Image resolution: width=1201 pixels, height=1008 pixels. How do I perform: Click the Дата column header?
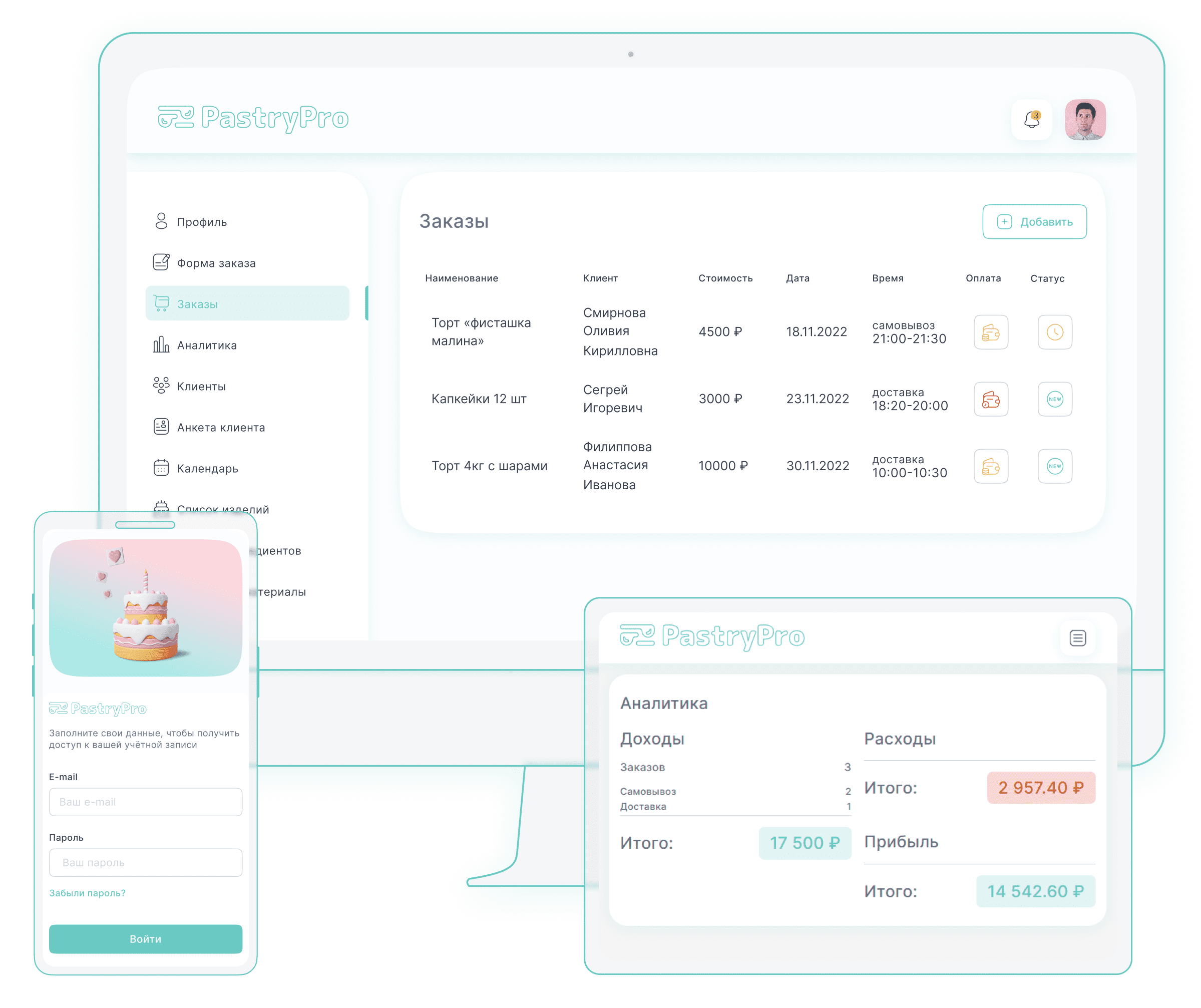pyautogui.click(x=797, y=278)
